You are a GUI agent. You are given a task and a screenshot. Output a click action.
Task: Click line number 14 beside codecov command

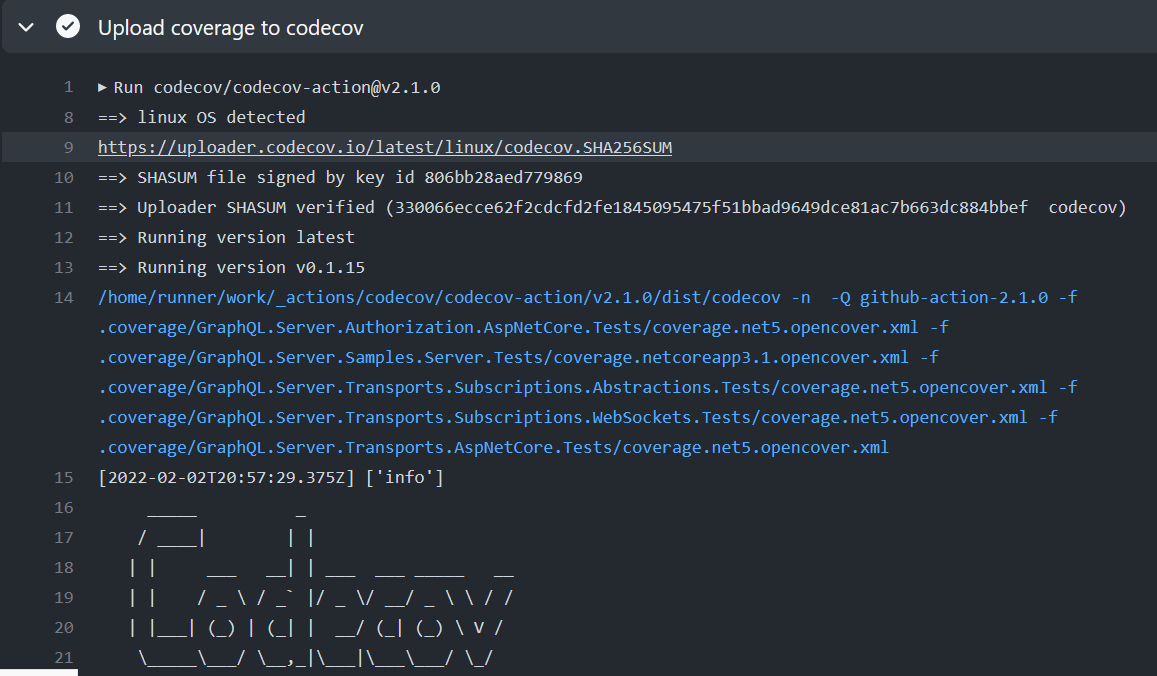(x=64, y=298)
